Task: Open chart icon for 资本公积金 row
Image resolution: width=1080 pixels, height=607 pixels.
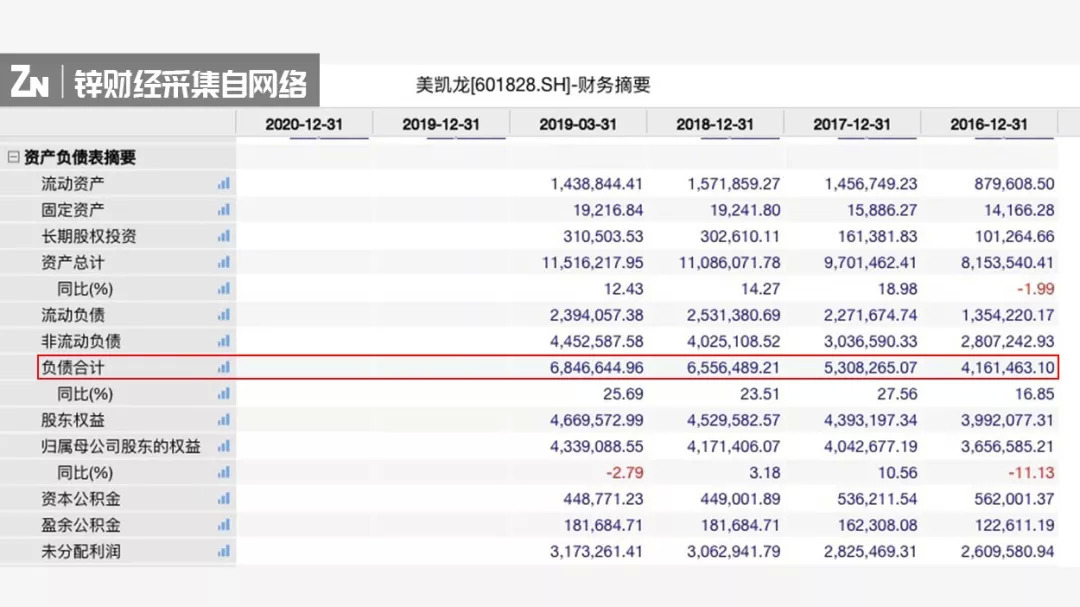Action: tap(224, 498)
